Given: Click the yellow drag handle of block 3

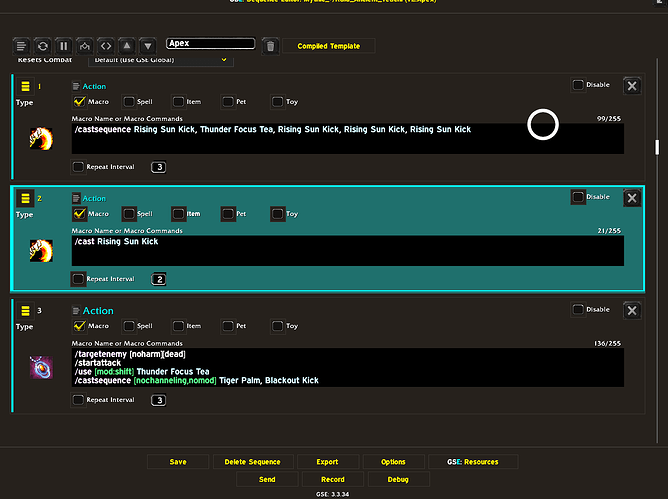Looking at the screenshot, I should click(25, 311).
